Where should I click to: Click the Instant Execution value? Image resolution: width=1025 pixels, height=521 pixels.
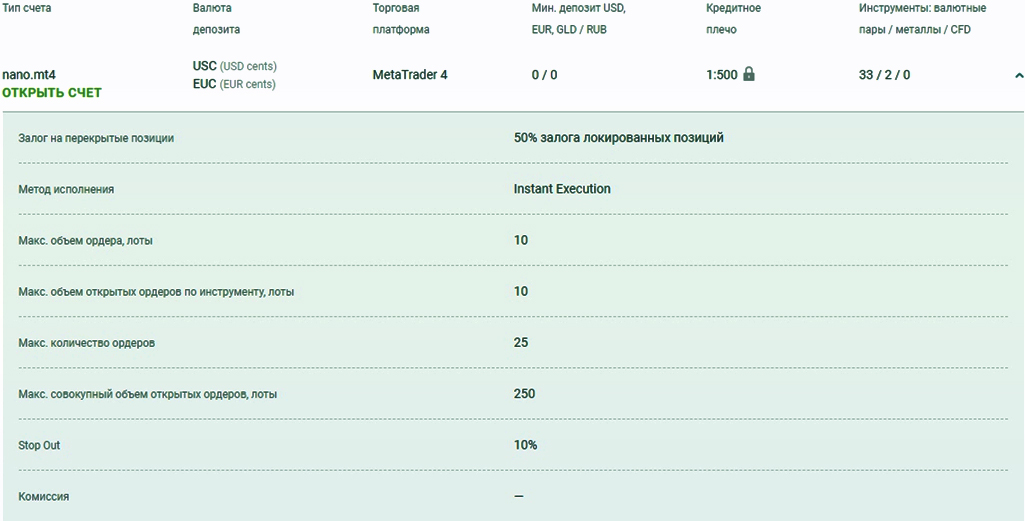[x=562, y=189]
